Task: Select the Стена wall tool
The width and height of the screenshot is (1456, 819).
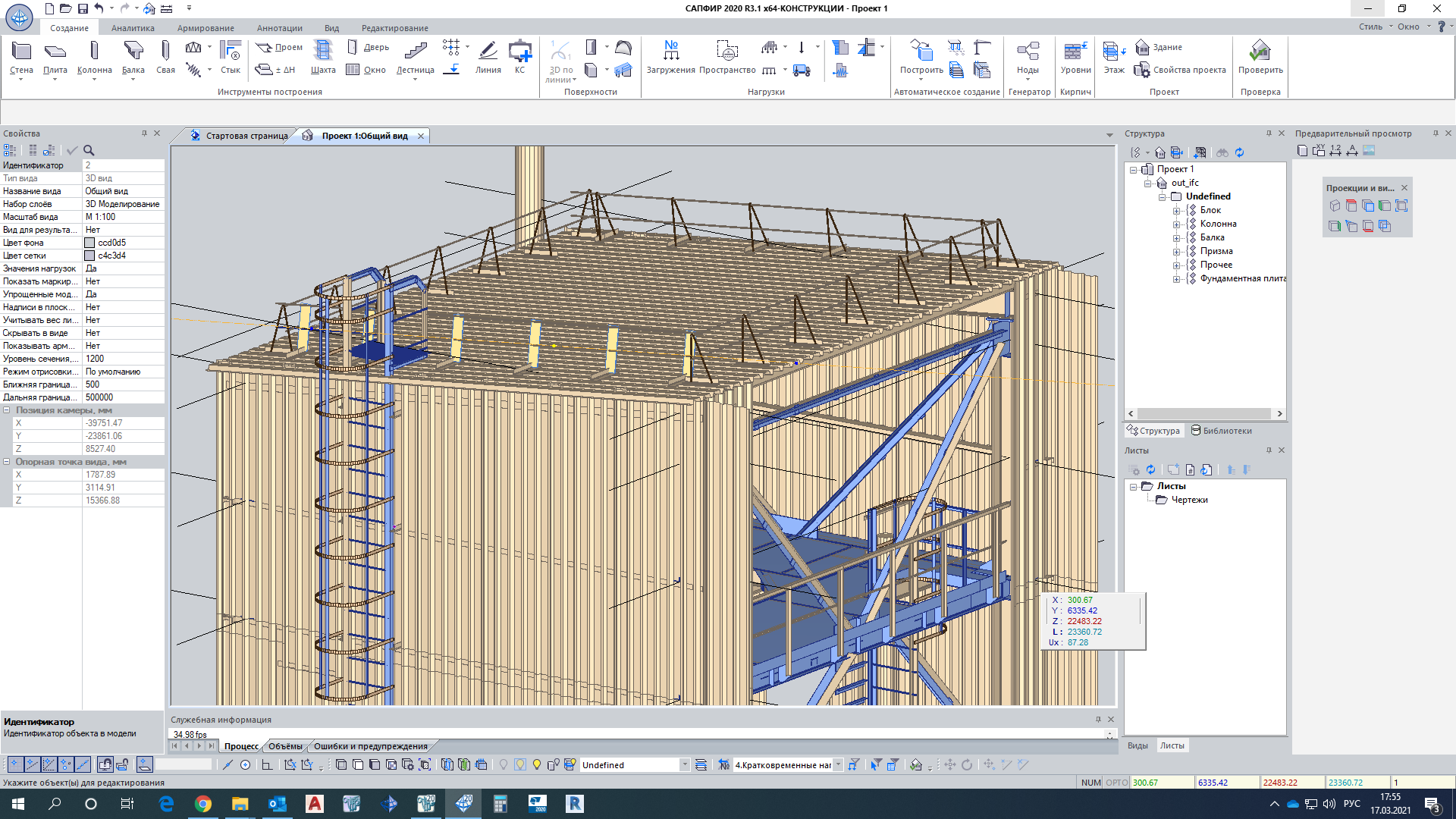Action: (21, 58)
